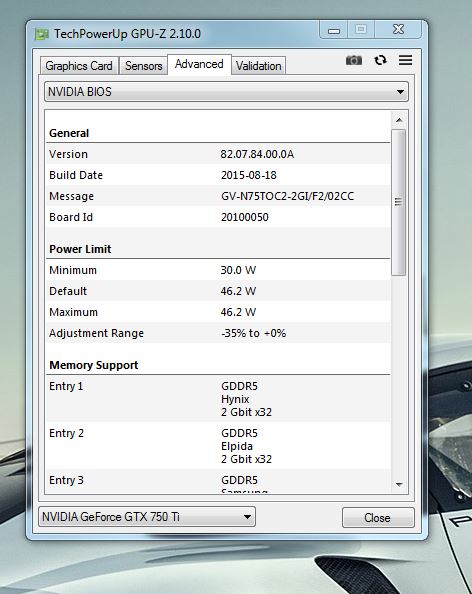Image resolution: width=472 pixels, height=594 pixels.
Task: Click the General section header
Action: click(69, 133)
